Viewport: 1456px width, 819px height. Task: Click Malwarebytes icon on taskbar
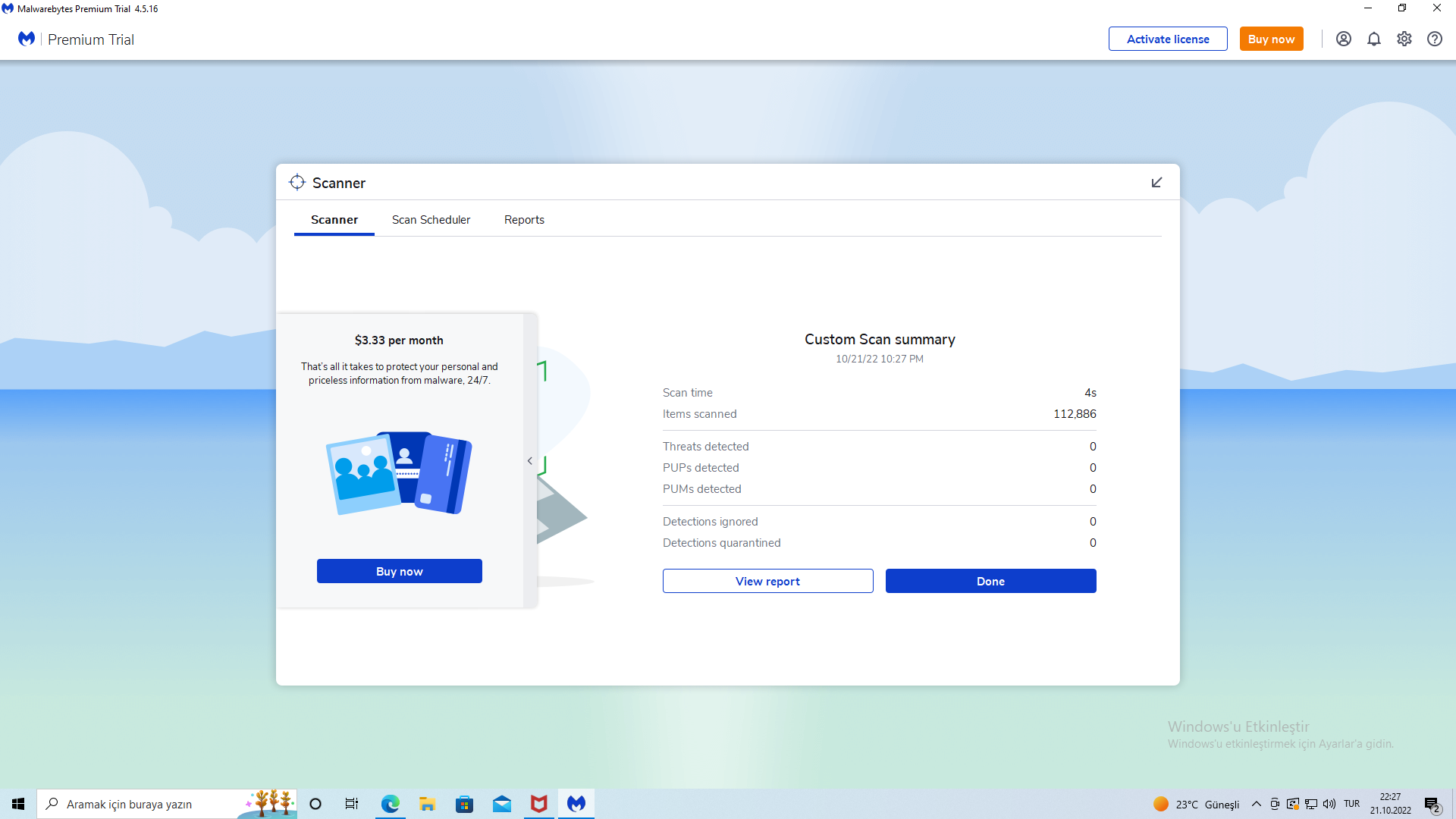[x=576, y=804]
